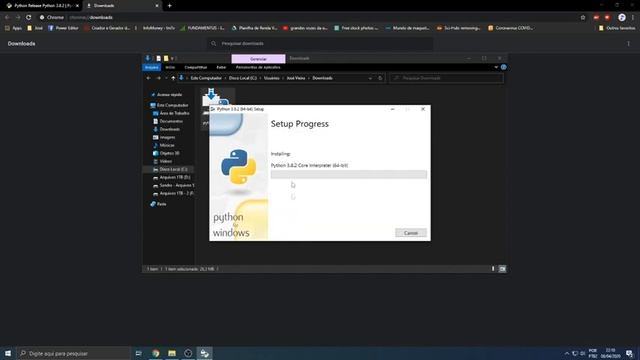Click the Explorer quick access properties icon

click(x=158, y=58)
